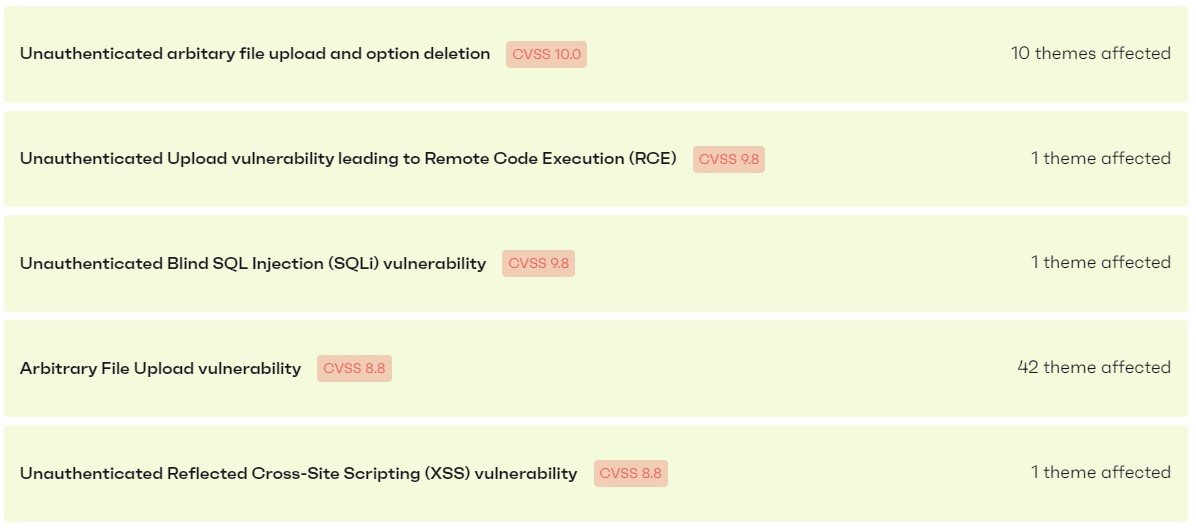The width and height of the screenshot is (1196, 529).
Task: Click the "10 themes affected" count
Action: [x=1090, y=54]
